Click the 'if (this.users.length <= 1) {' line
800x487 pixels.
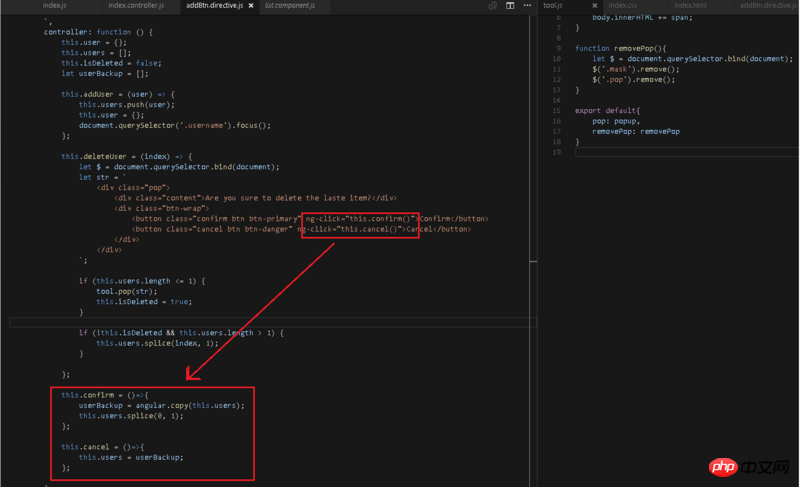(x=142, y=281)
